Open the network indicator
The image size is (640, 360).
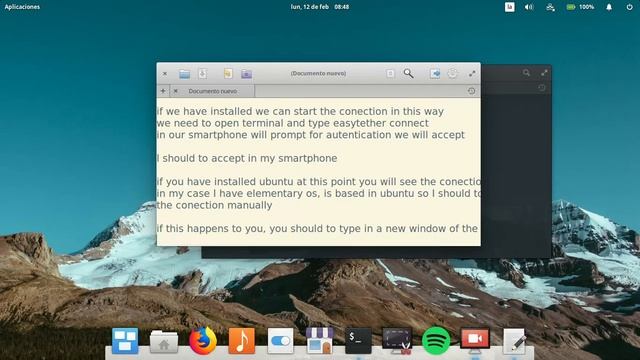click(550, 7)
